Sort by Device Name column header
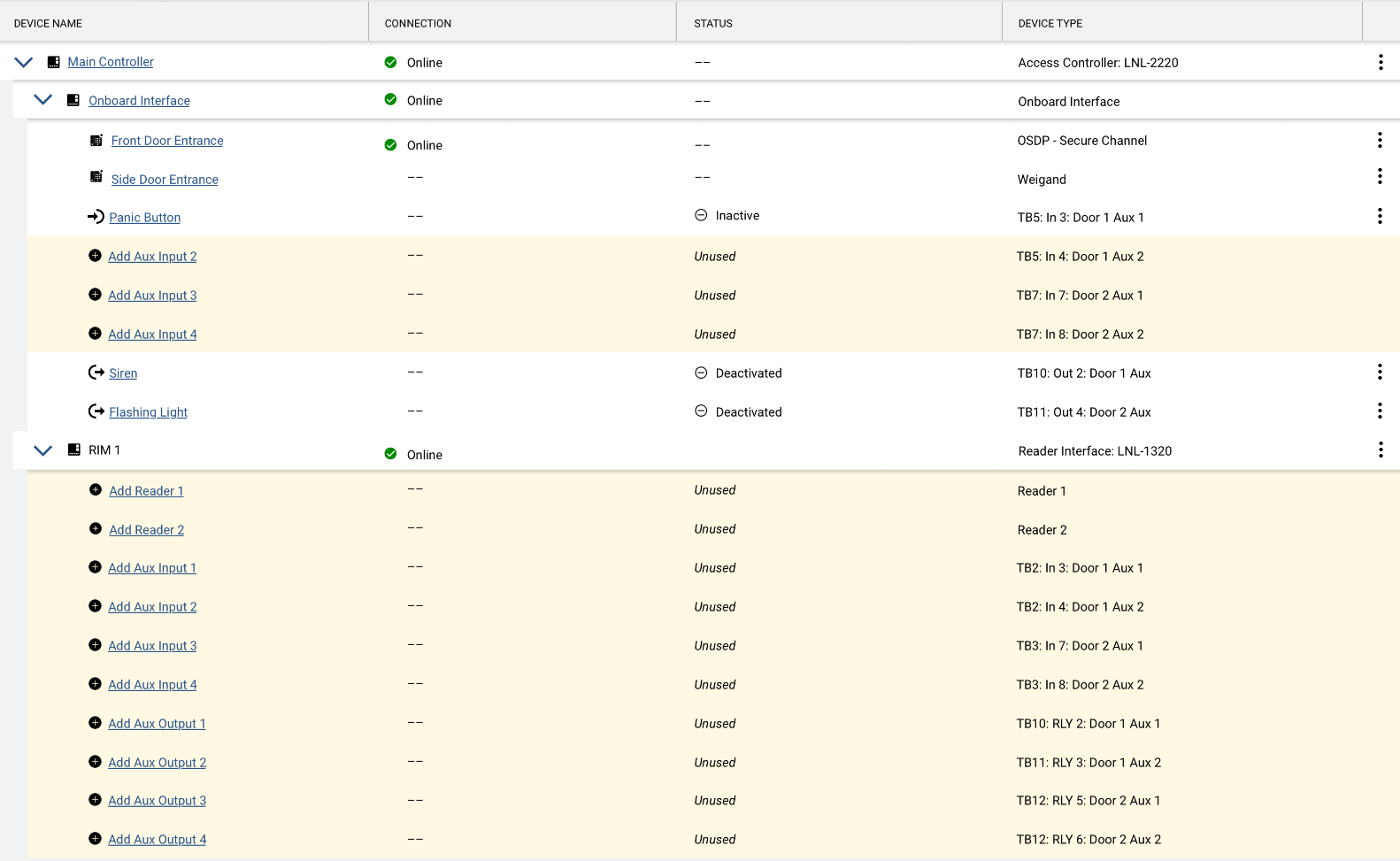The height and width of the screenshot is (861, 1400). click(x=48, y=24)
